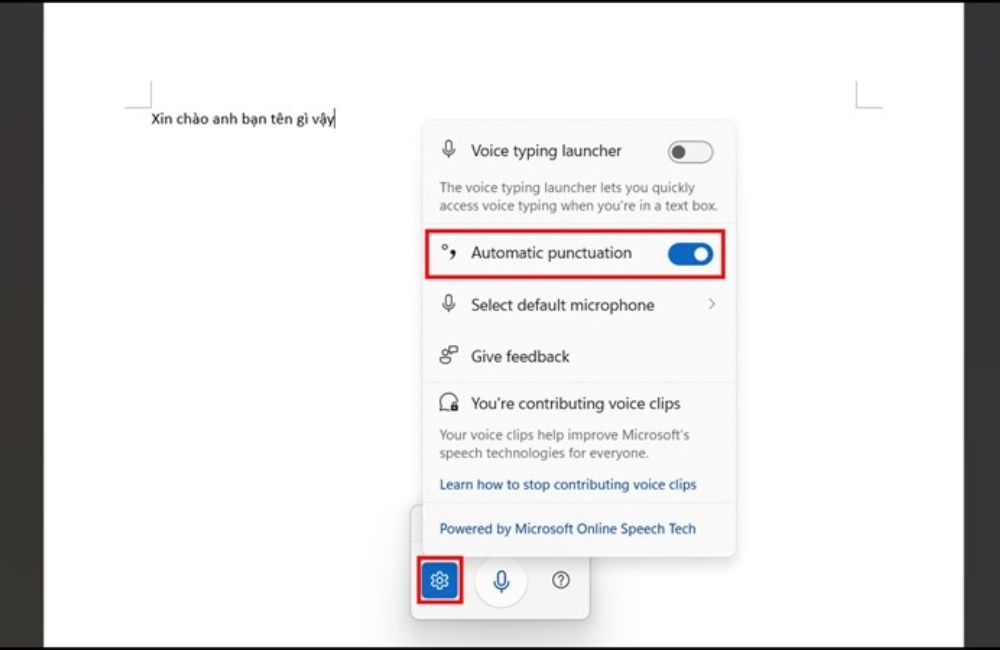Click the Automatic punctuation comma icon
Screen dimensions: 1000x650
[x=448, y=252]
